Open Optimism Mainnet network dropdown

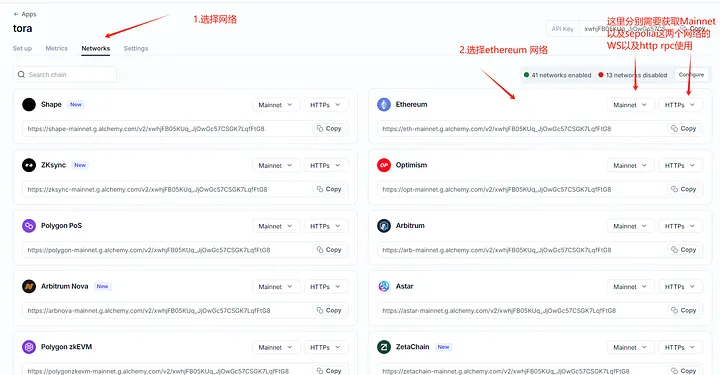(x=631, y=165)
